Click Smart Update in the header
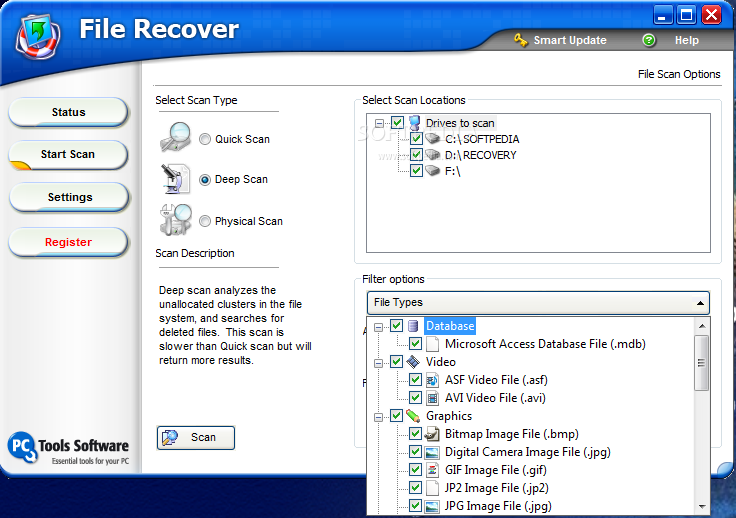This screenshot has height=518, width=736. coord(570,40)
